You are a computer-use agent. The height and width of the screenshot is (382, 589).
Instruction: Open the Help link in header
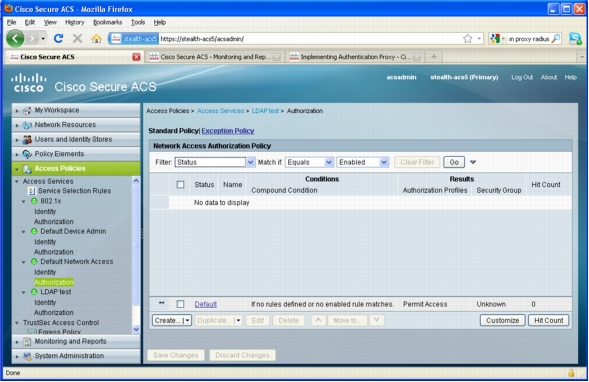tap(570, 77)
